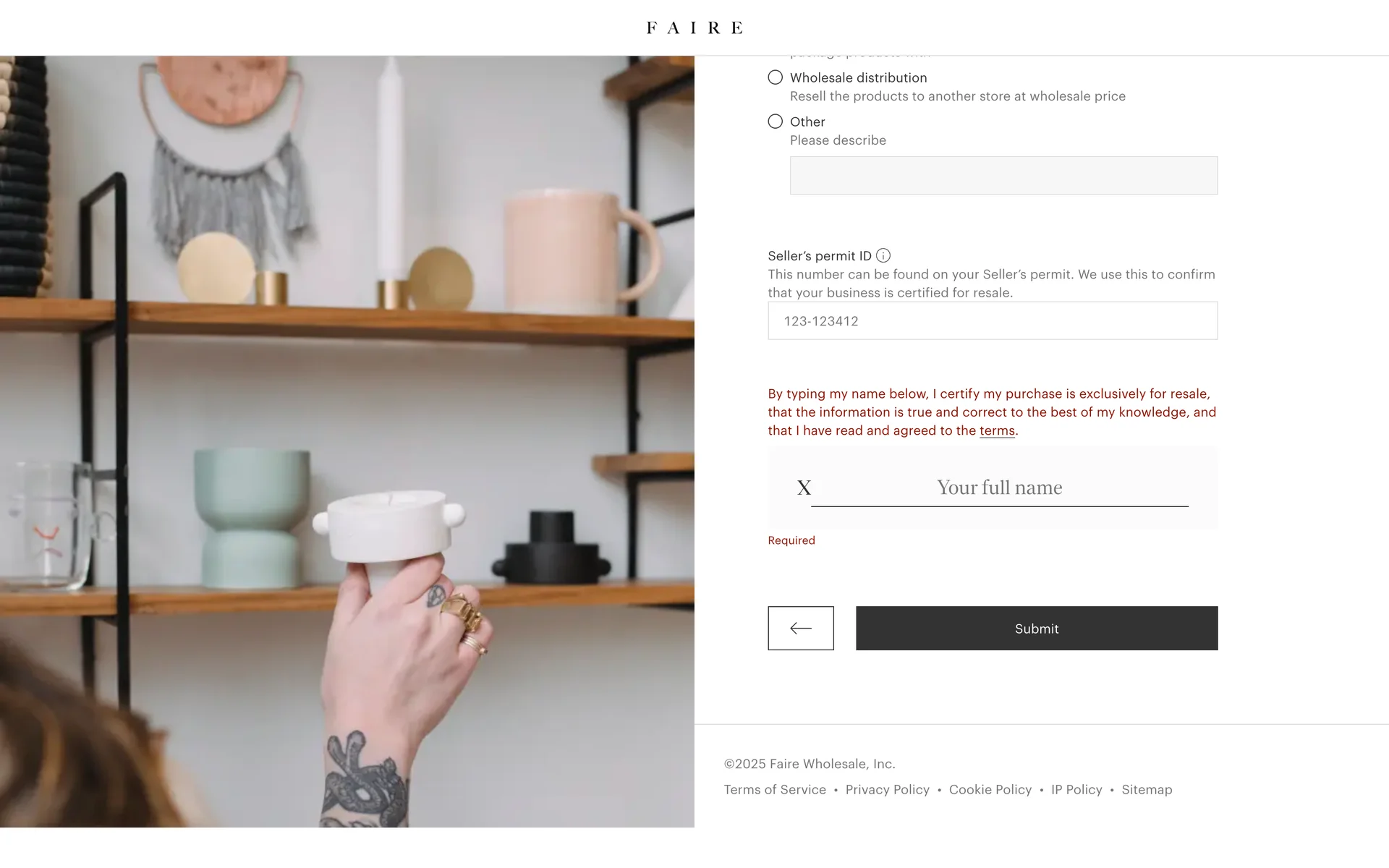Submit the form
This screenshot has width=1389, height=868.
(x=1037, y=628)
